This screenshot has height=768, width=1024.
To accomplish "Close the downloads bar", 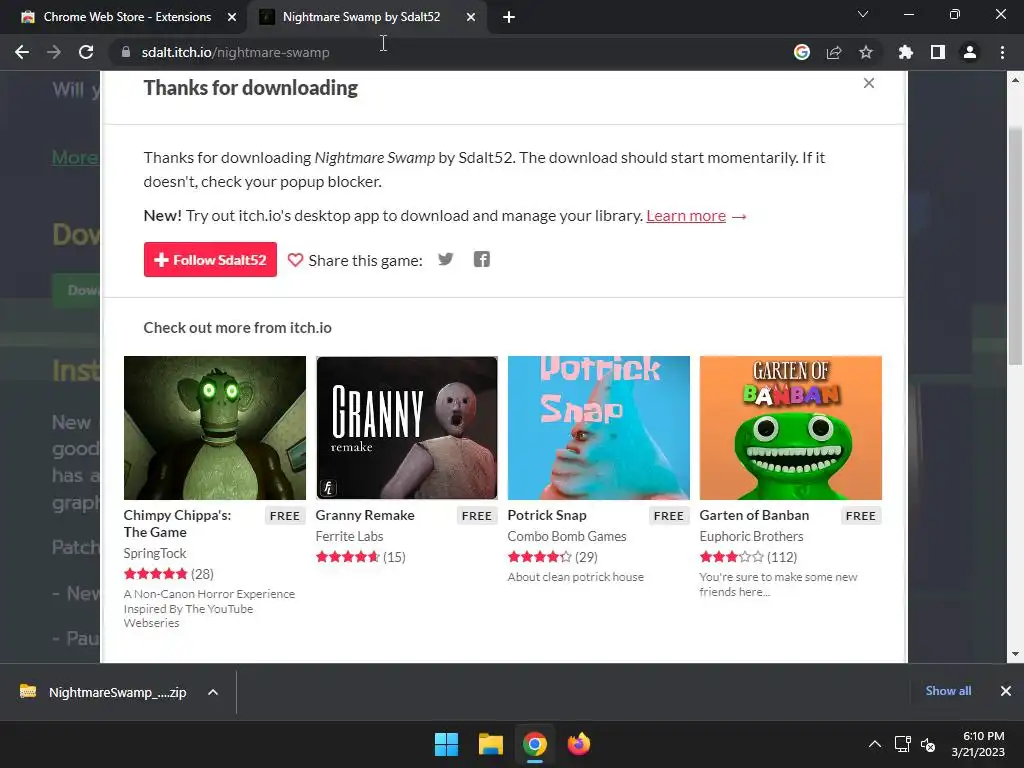I will click(1006, 691).
